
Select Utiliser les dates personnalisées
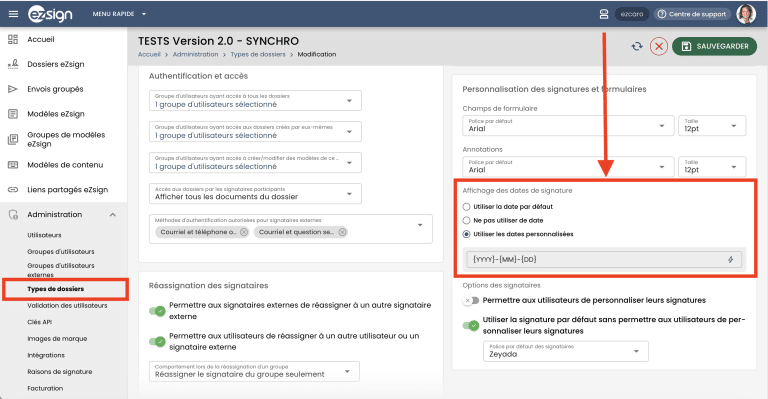467,234
